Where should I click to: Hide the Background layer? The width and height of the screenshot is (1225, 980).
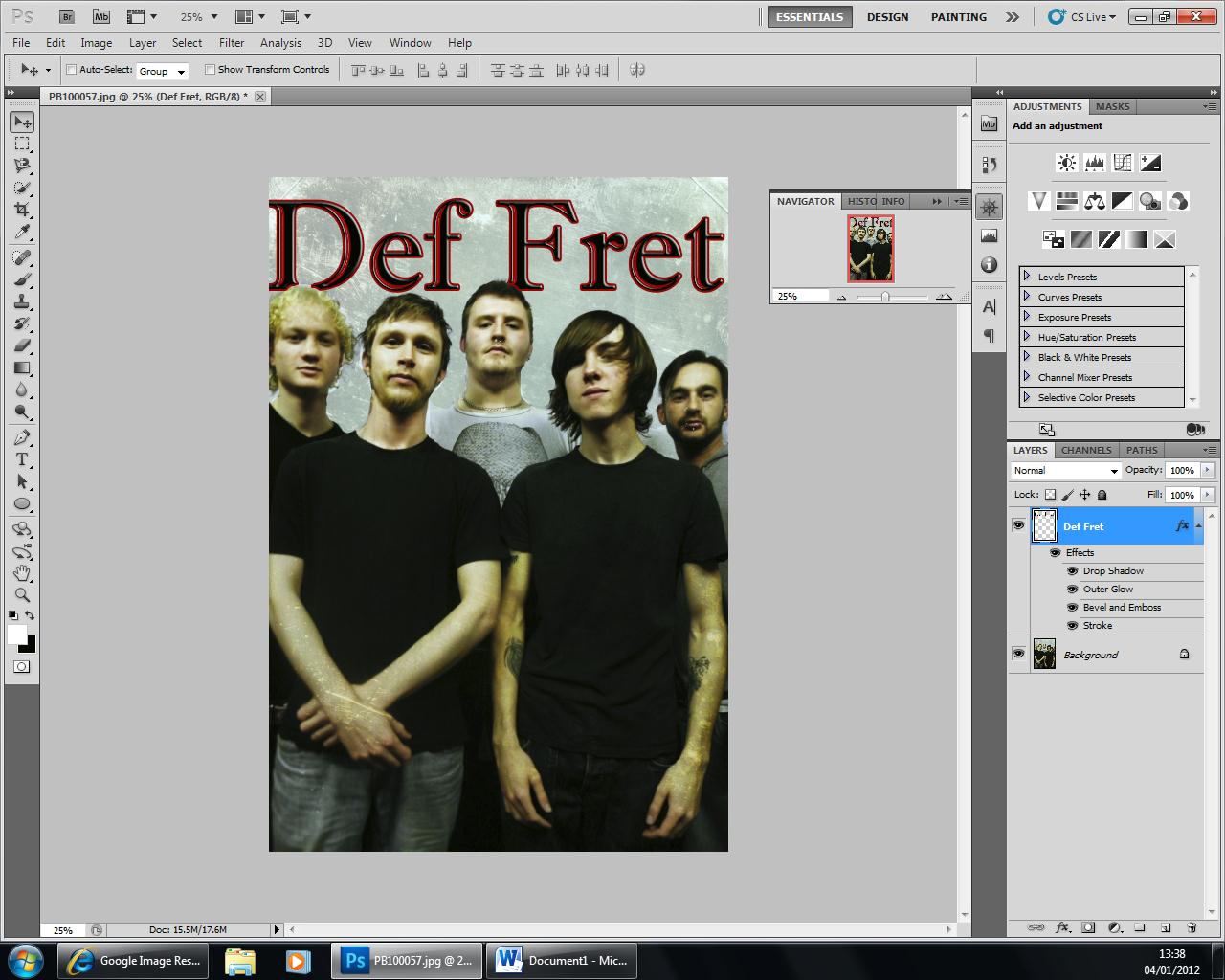tap(1018, 654)
